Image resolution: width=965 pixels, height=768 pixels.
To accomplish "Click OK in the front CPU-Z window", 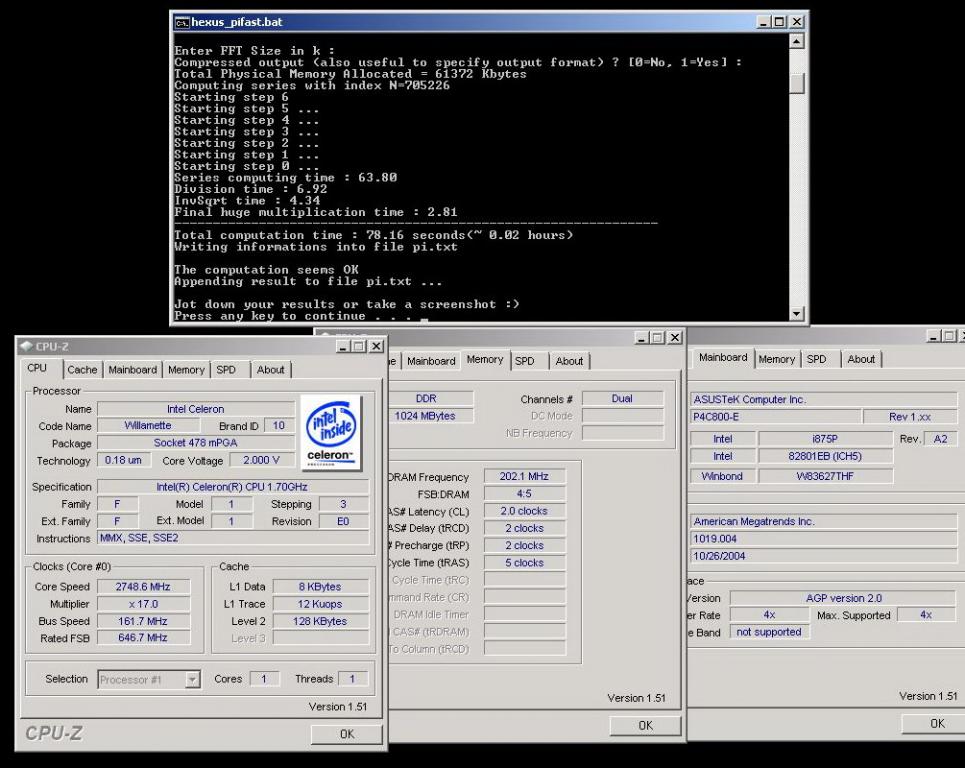I will pyautogui.click(x=346, y=734).
